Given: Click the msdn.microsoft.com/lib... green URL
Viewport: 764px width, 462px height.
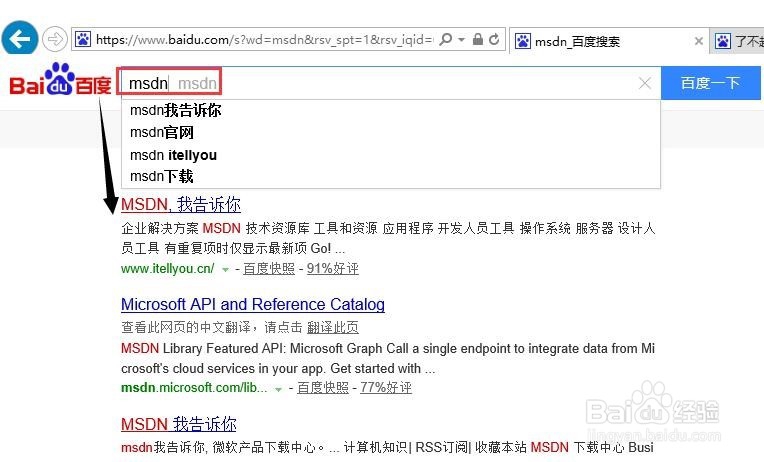Looking at the screenshot, I should coord(194,388).
